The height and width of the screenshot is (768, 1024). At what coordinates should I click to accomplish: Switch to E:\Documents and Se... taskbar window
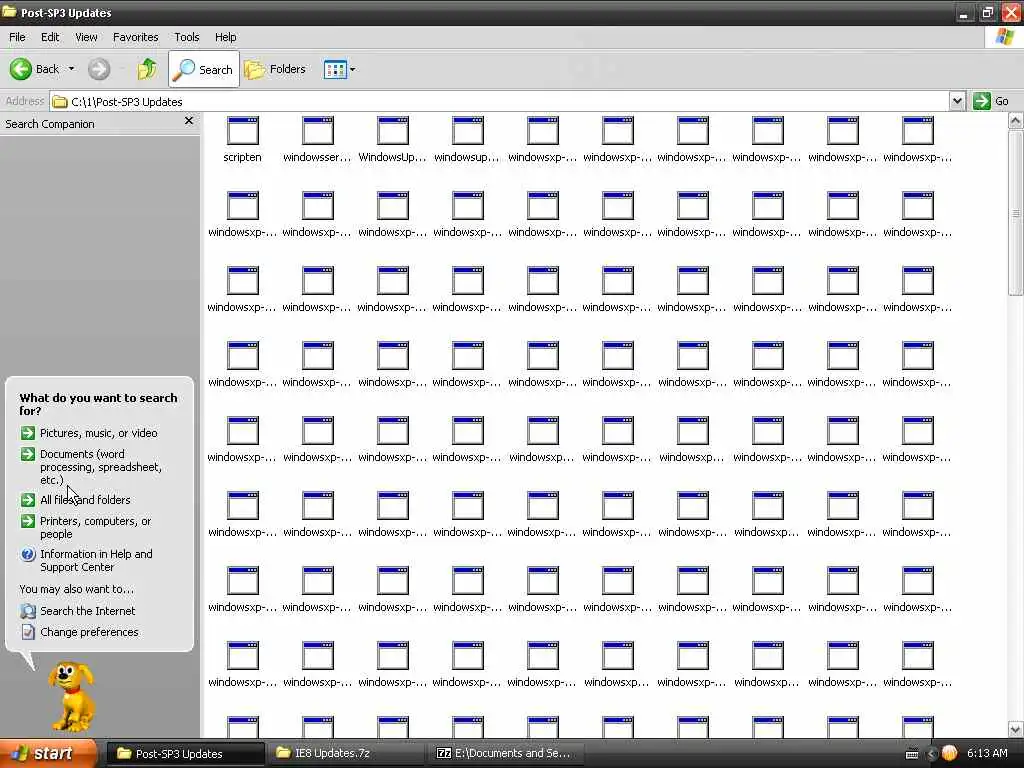(x=504, y=754)
